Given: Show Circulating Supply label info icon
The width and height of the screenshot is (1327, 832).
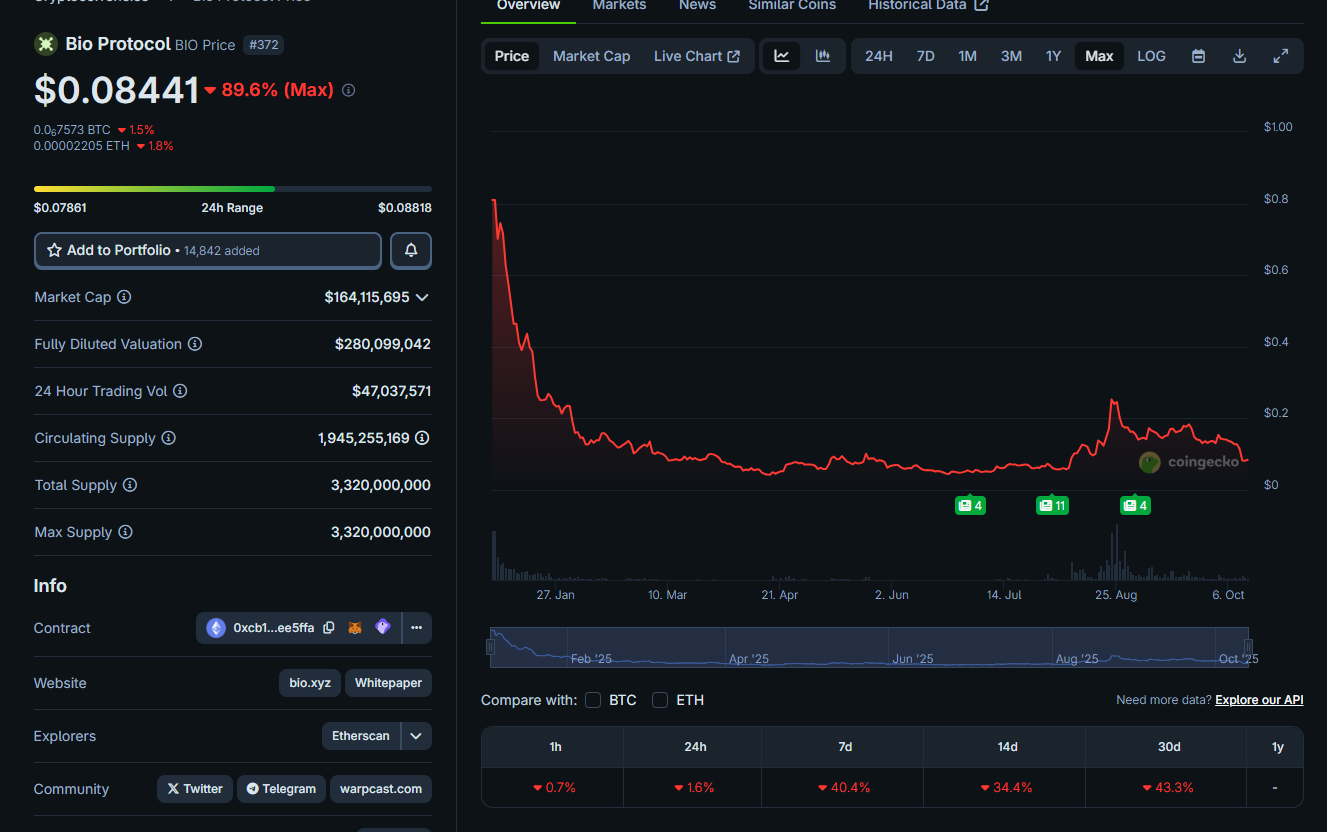Looking at the screenshot, I should (x=169, y=438).
